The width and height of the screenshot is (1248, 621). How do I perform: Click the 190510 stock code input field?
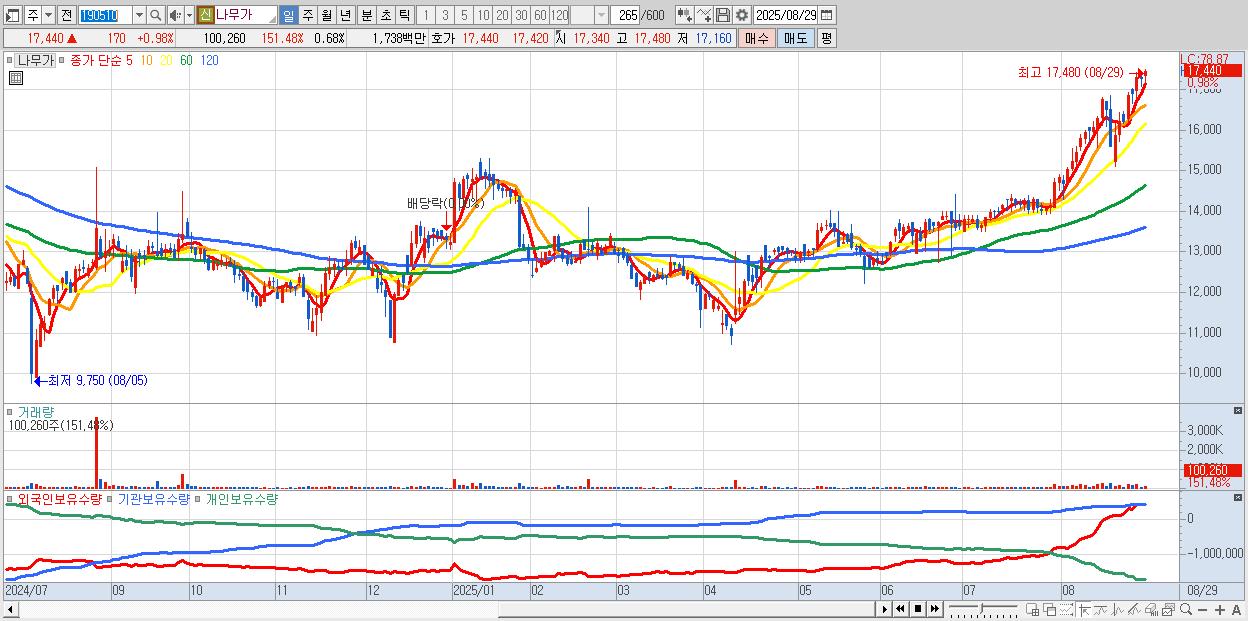click(105, 15)
